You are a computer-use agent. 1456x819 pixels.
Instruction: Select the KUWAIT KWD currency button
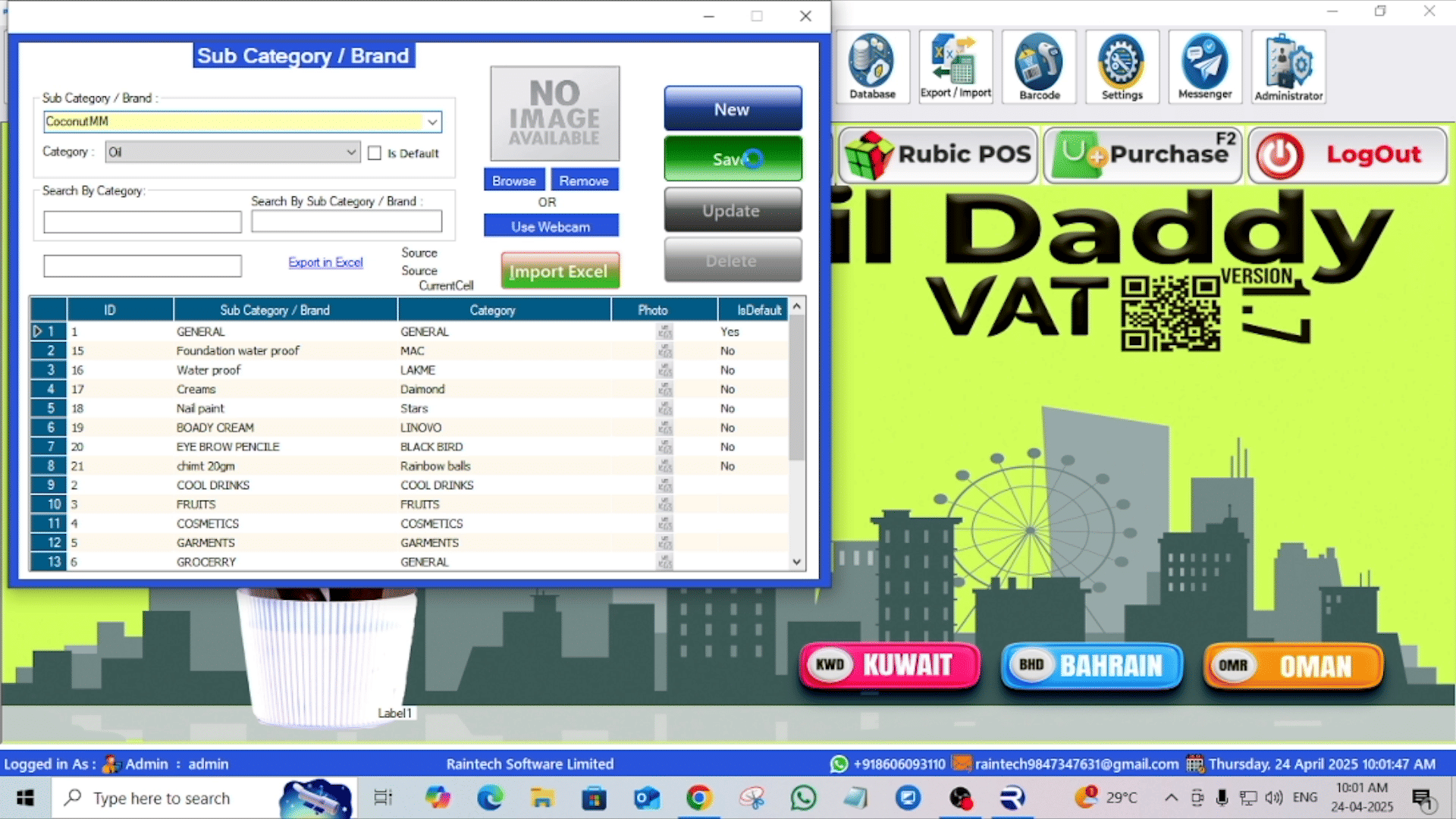pos(890,665)
